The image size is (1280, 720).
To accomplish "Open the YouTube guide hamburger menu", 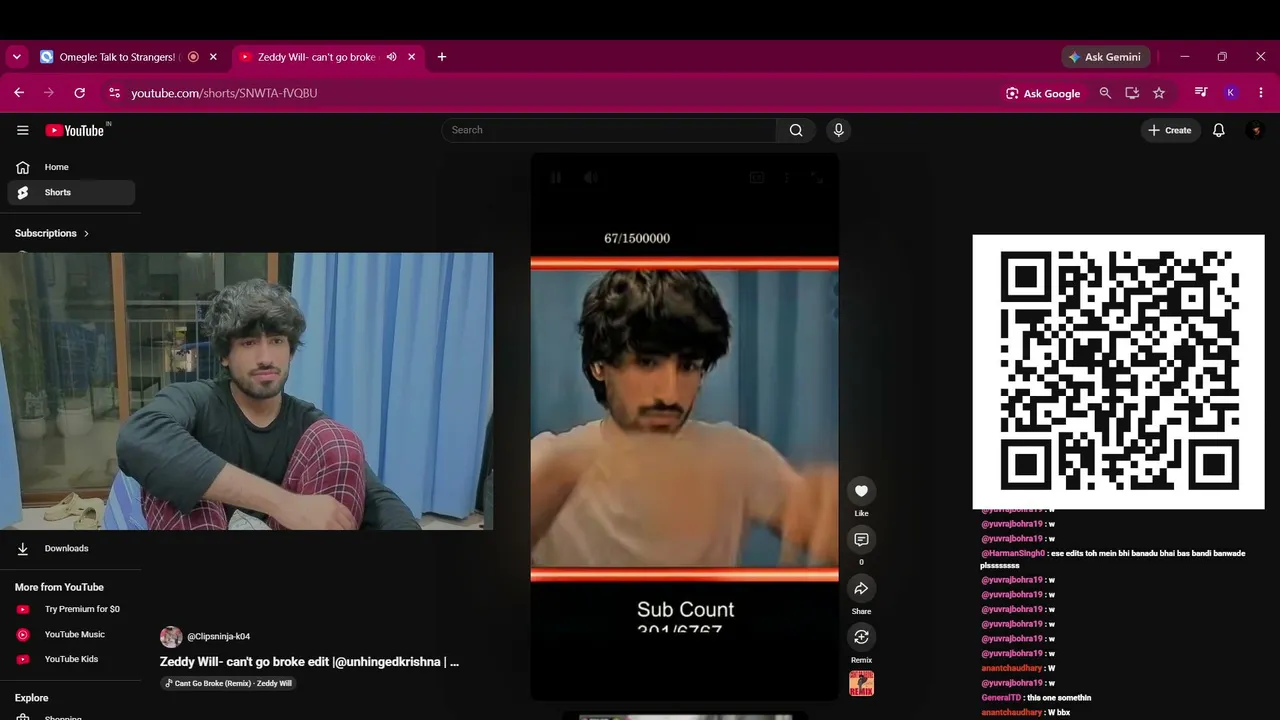I will click(x=22, y=130).
